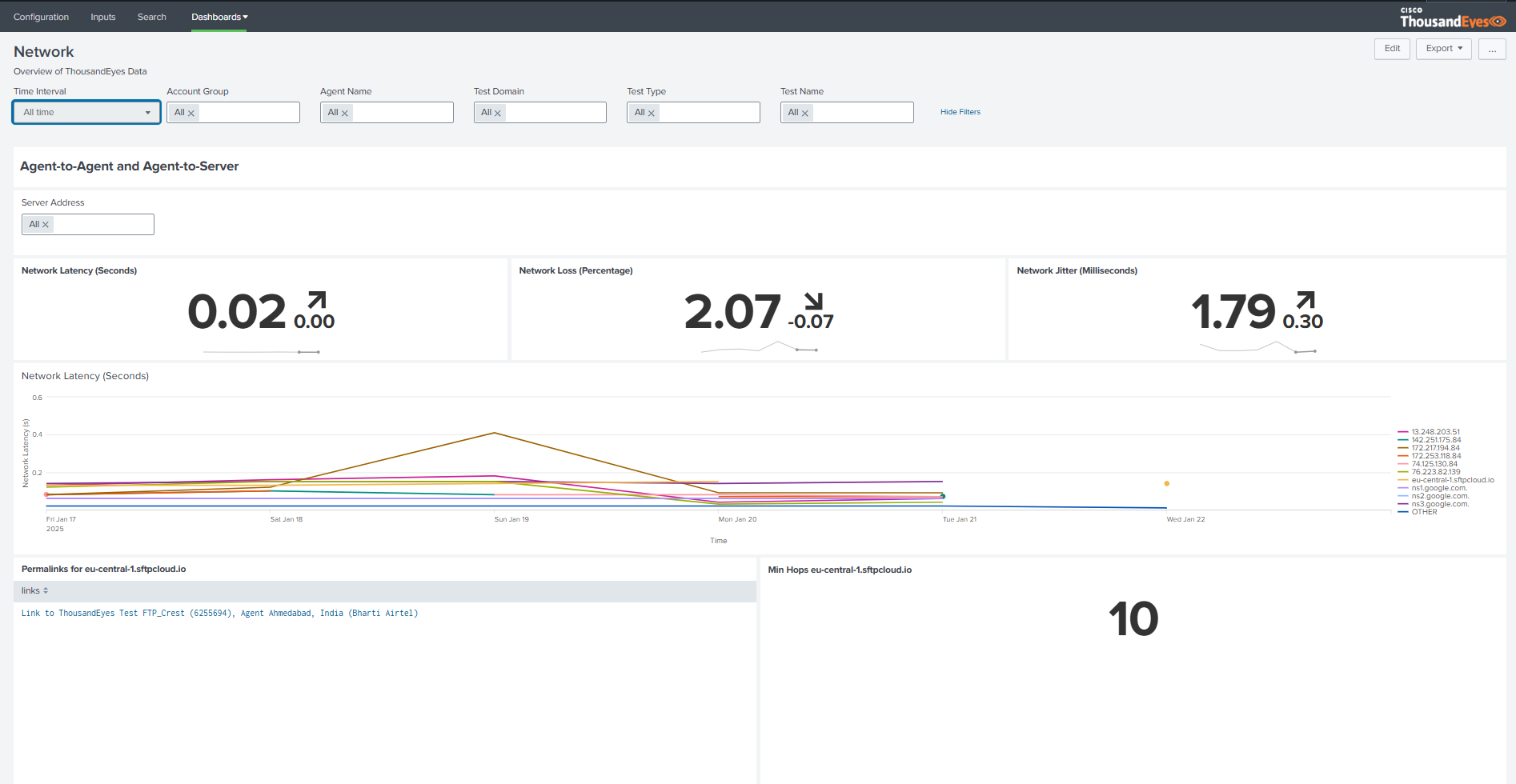Open the ThousandEyes Test FTP_Crest permalink

(x=219, y=614)
